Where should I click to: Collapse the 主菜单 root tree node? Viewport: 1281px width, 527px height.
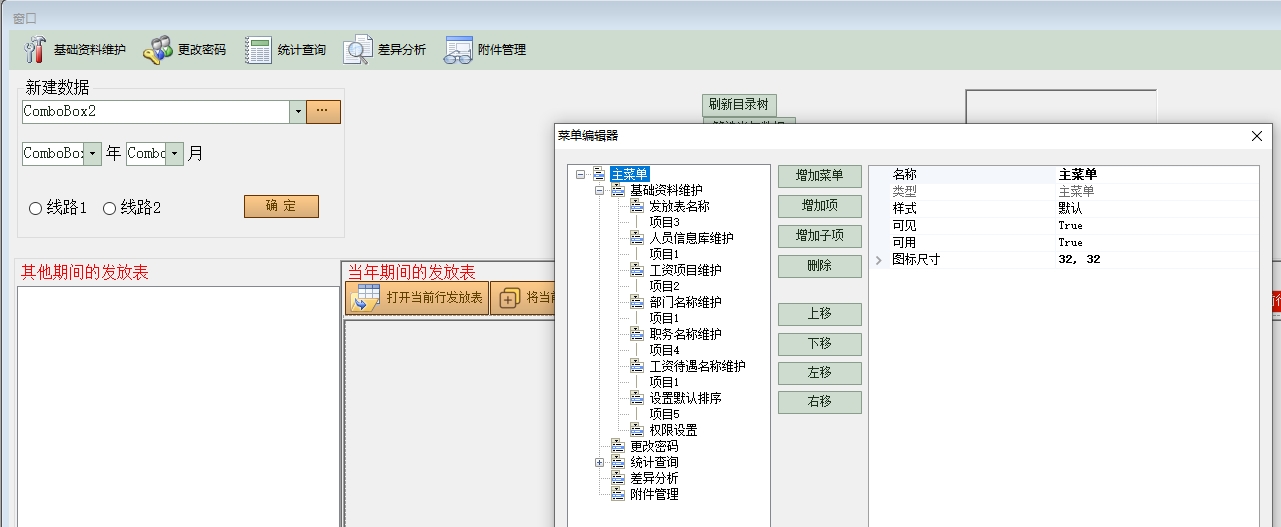pyautogui.click(x=581, y=175)
